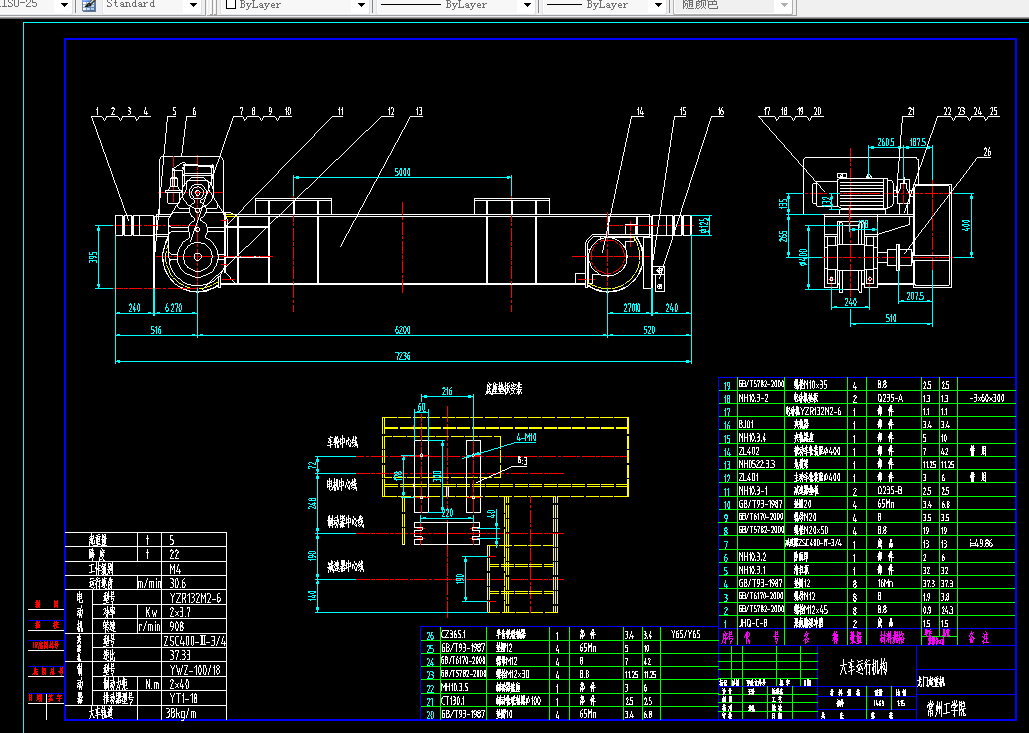Click the 520 dimension text
Screen dimensions: 1029x733
coord(649,330)
